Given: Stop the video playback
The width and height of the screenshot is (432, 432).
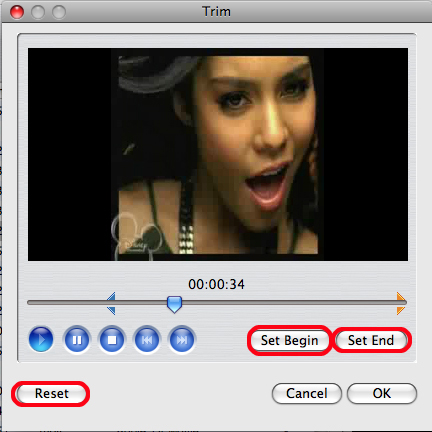Looking at the screenshot, I should (112, 340).
